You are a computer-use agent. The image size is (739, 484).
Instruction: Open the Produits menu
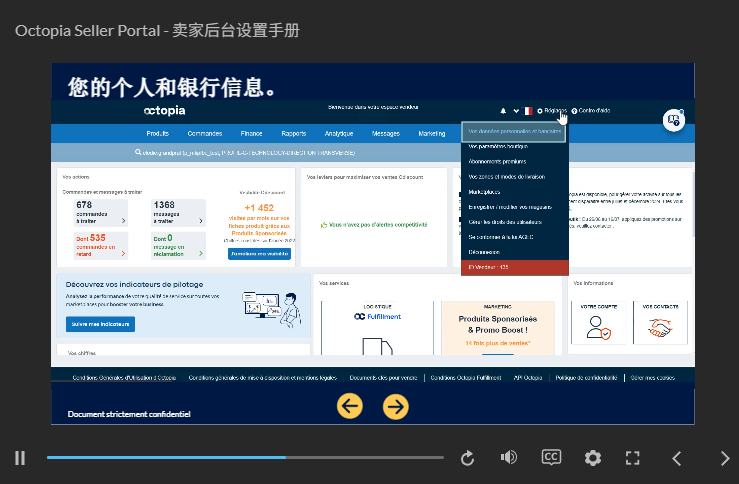click(x=157, y=133)
